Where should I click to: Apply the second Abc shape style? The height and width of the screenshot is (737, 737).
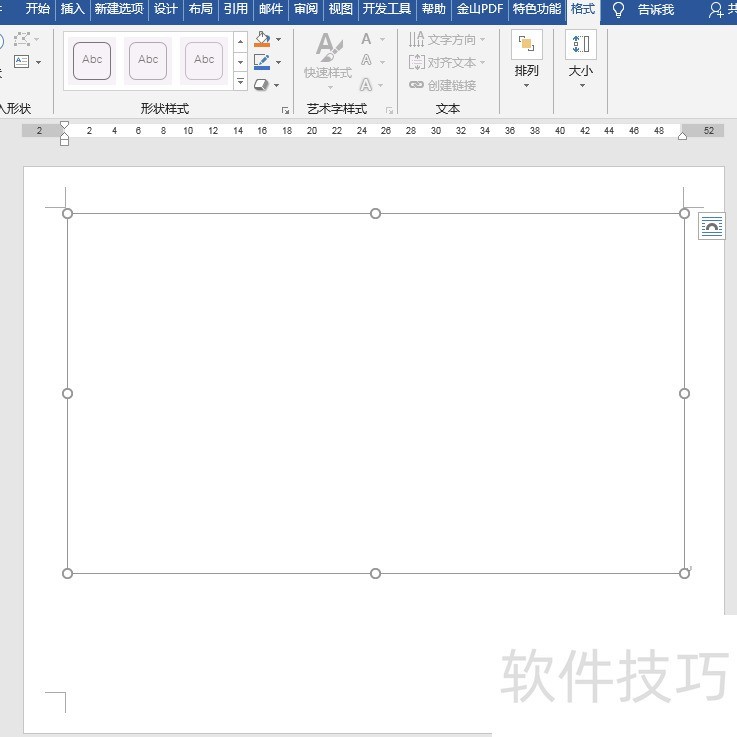pyautogui.click(x=148, y=61)
